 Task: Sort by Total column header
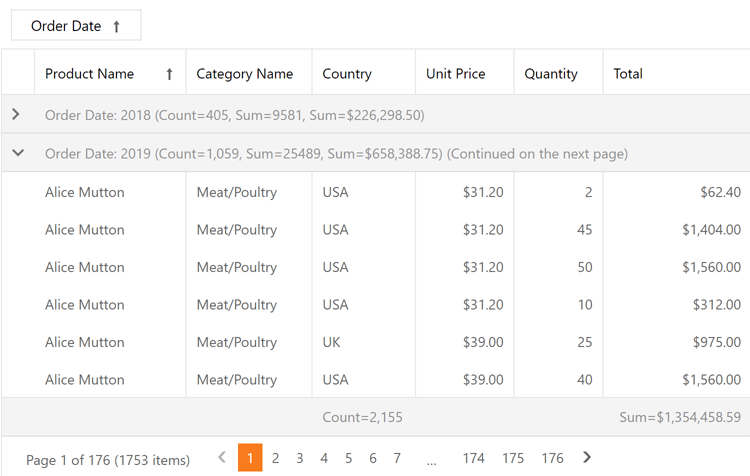pos(628,74)
